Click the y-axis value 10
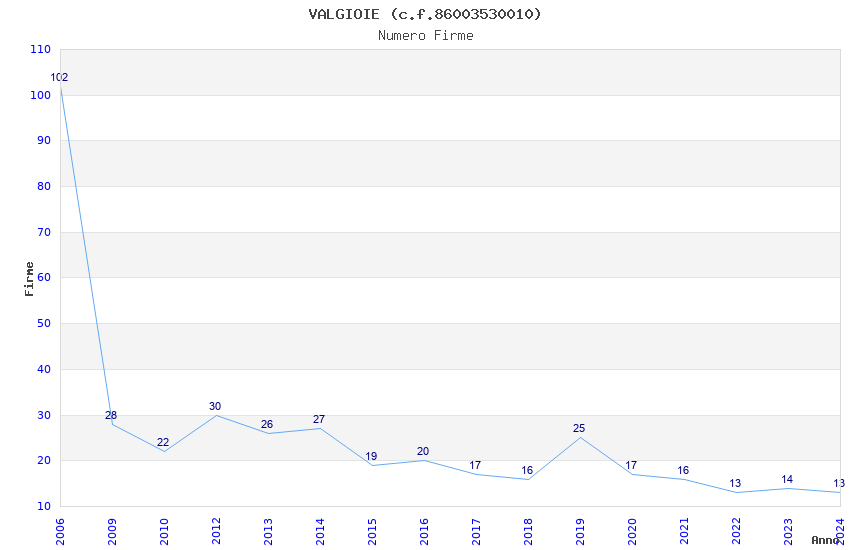The height and width of the screenshot is (550, 850). pos(43,507)
